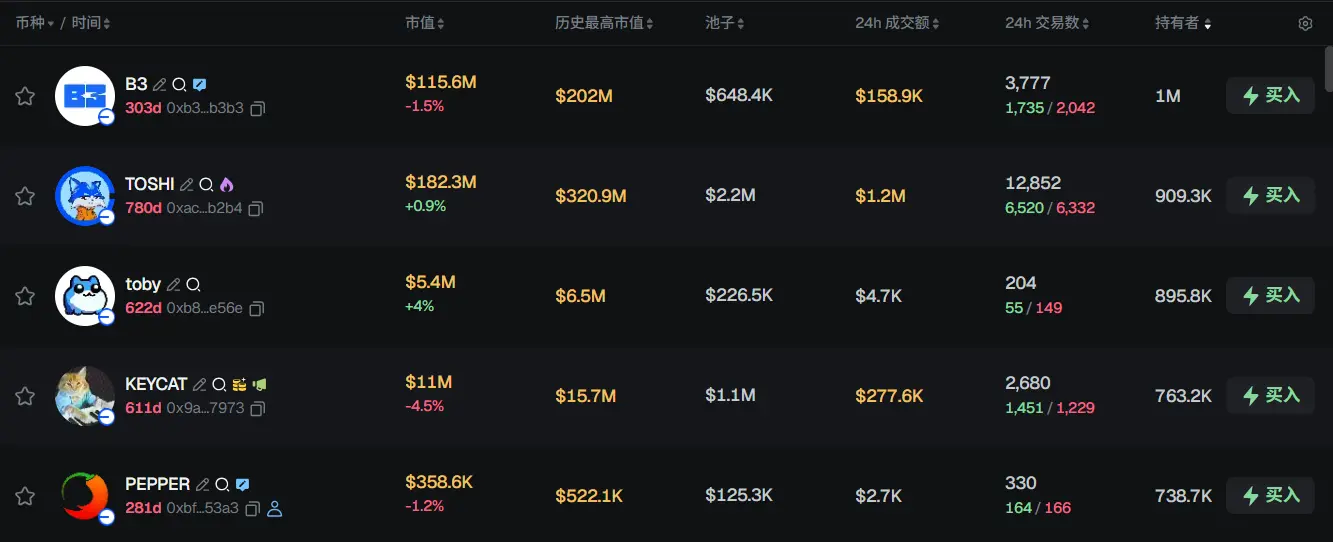Screen dimensions: 1333x542
Task: Open the table column settings gear
Action: click(1305, 23)
